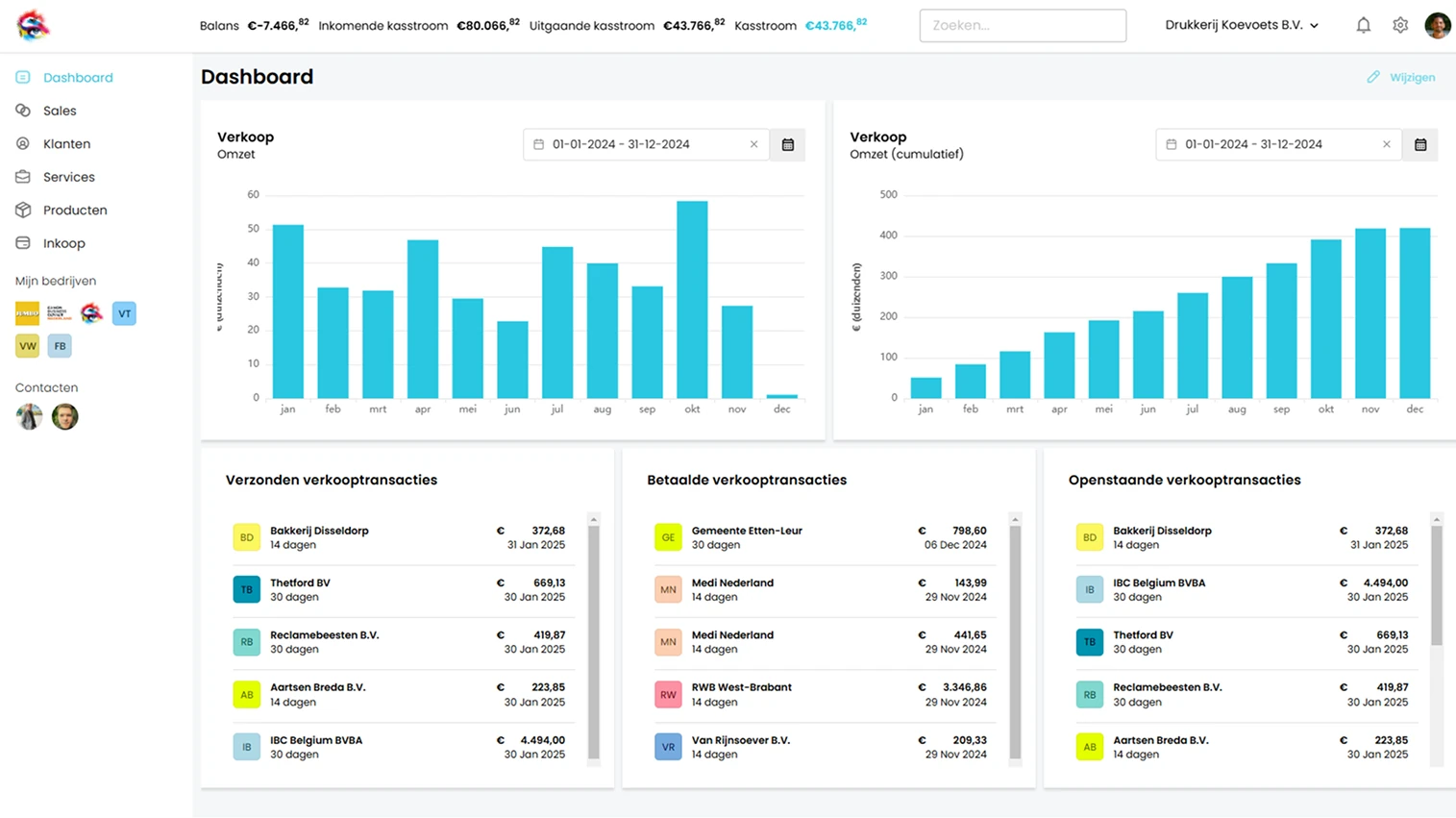Expand the Drukkerij Koevoets B.V. company dropdown

tap(1242, 25)
